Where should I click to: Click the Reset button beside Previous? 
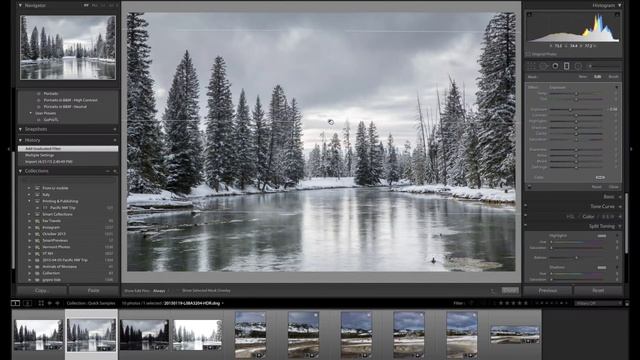[598, 290]
